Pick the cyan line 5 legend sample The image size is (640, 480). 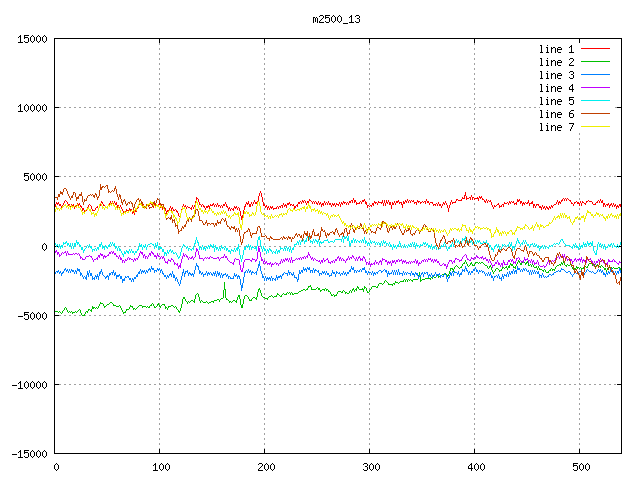[595, 101]
